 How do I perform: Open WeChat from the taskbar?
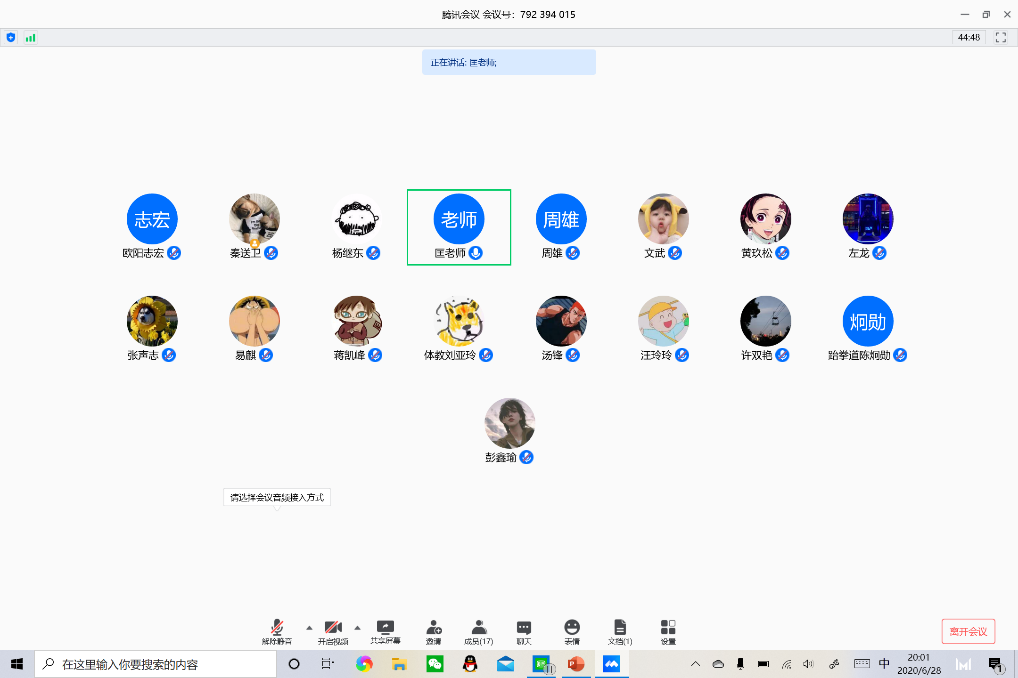click(434, 664)
